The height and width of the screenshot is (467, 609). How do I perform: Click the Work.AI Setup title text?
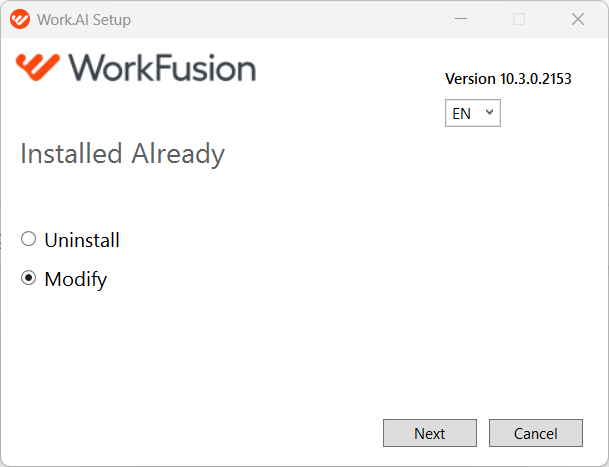pyautogui.click(x=84, y=19)
